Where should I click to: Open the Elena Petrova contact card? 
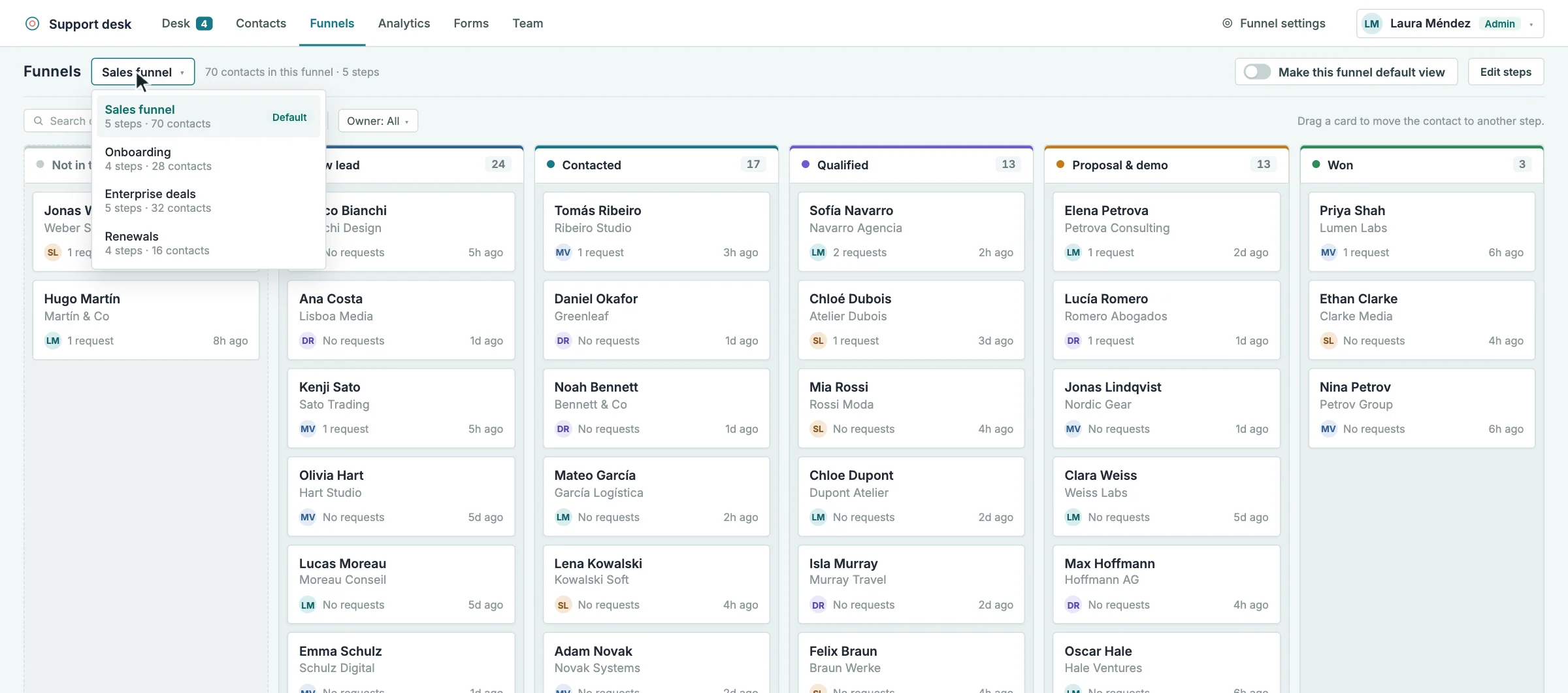tap(1166, 231)
